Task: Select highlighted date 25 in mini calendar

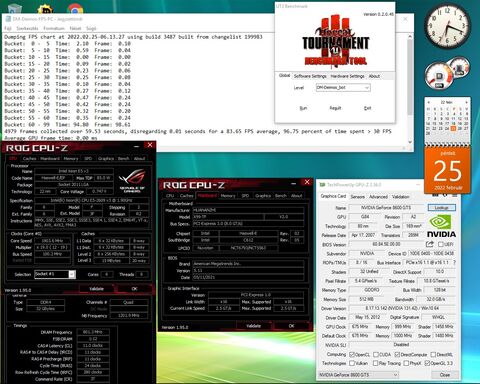Action: click(x=453, y=128)
